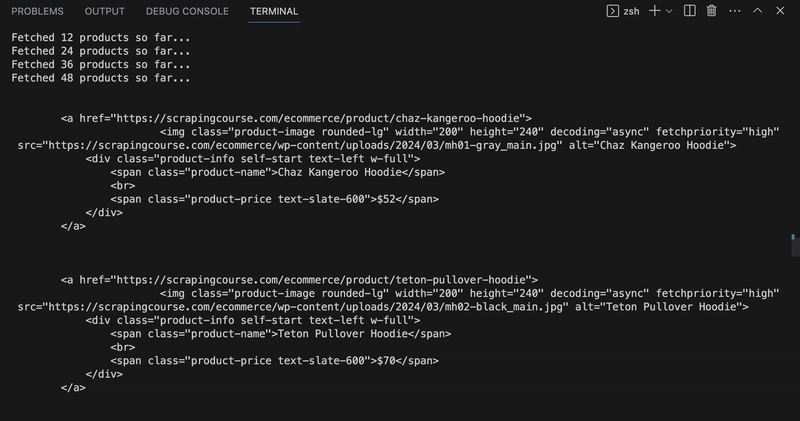800x421 pixels.
Task: Select the TERMINAL tab
Action: (274, 12)
